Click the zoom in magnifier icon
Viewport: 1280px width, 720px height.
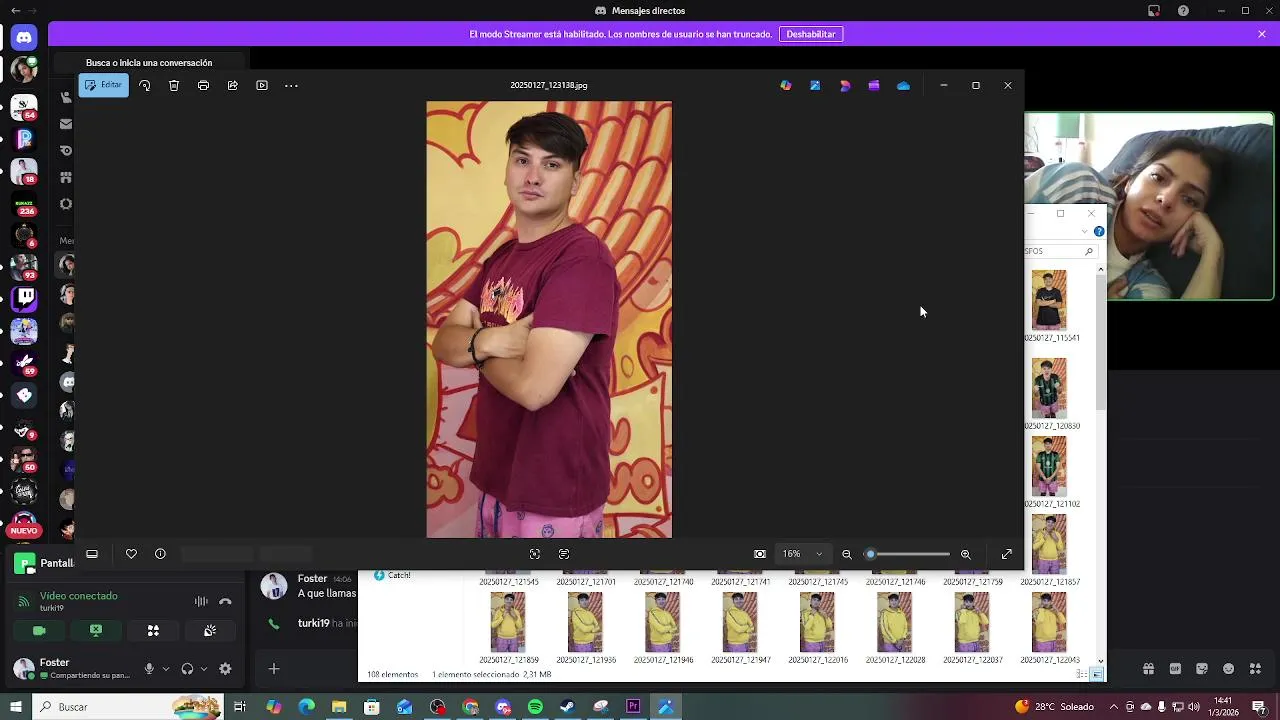point(965,554)
